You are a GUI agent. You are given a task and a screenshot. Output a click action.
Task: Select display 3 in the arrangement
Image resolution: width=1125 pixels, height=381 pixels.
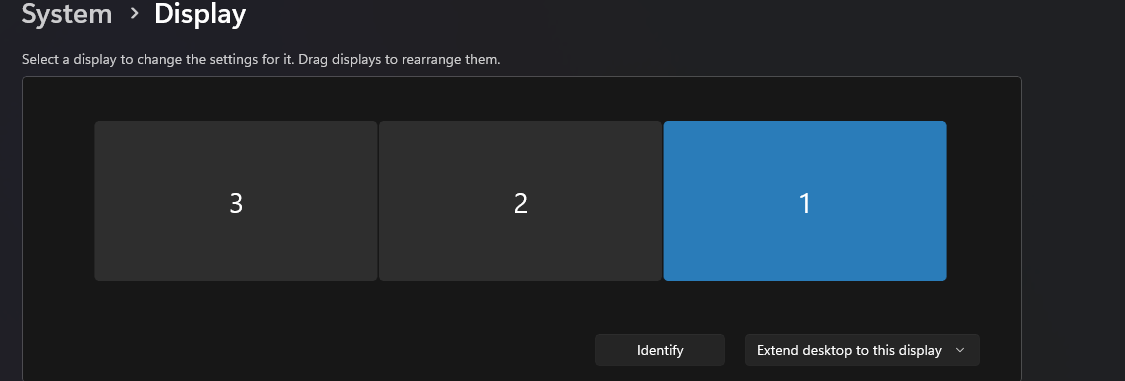coord(236,201)
